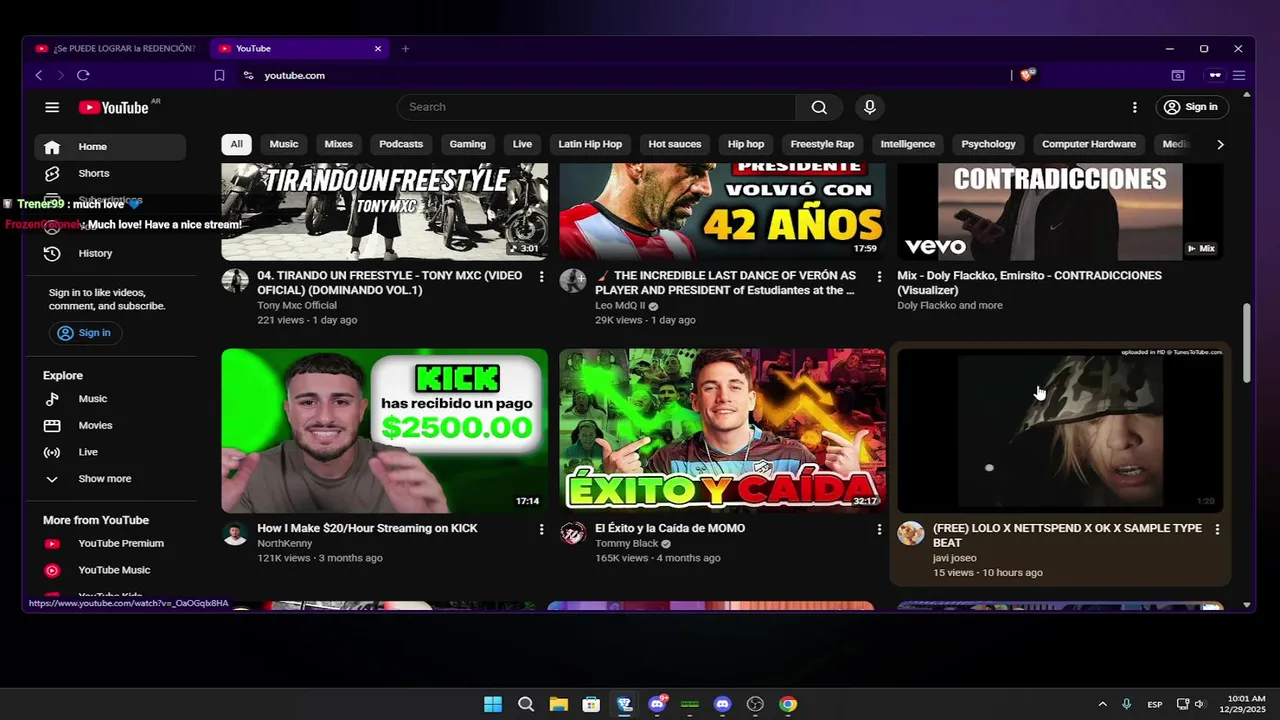Select the Freestyle Rap chip

coord(822,144)
